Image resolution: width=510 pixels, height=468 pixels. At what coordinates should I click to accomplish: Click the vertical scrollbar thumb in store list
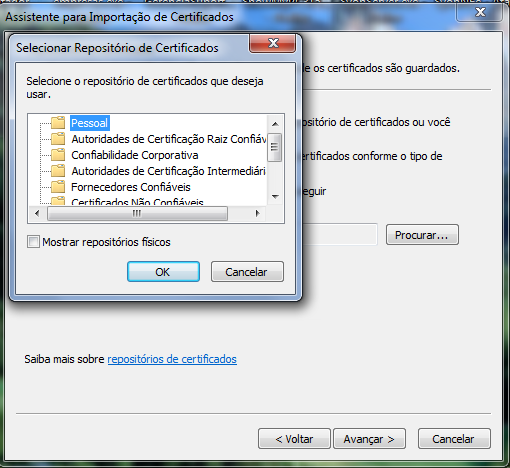[x=275, y=147]
